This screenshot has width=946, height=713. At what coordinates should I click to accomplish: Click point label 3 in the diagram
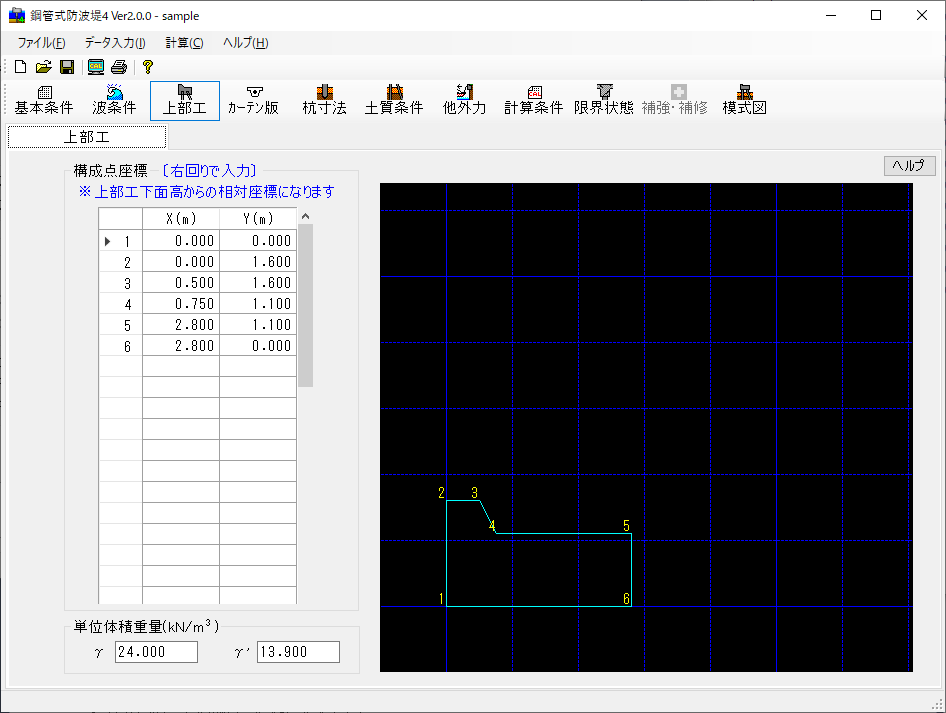[474, 493]
